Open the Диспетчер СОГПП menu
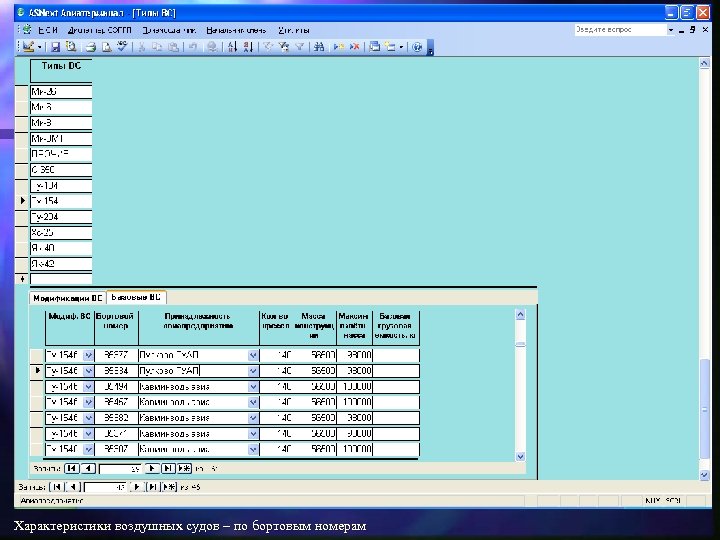Image resolution: width=720 pixels, height=540 pixels. [x=100, y=30]
